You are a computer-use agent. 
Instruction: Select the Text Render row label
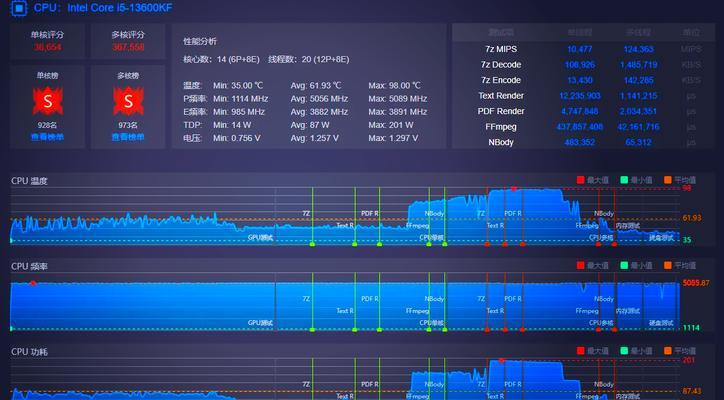click(501, 96)
